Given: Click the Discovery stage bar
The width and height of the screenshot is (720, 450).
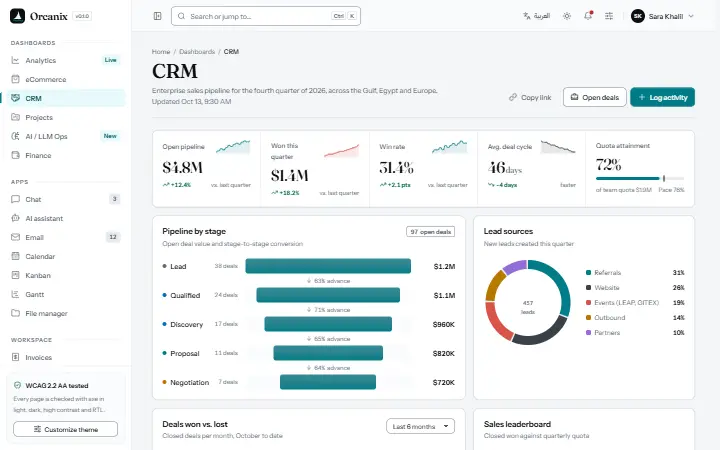Looking at the screenshot, I should click(328, 324).
